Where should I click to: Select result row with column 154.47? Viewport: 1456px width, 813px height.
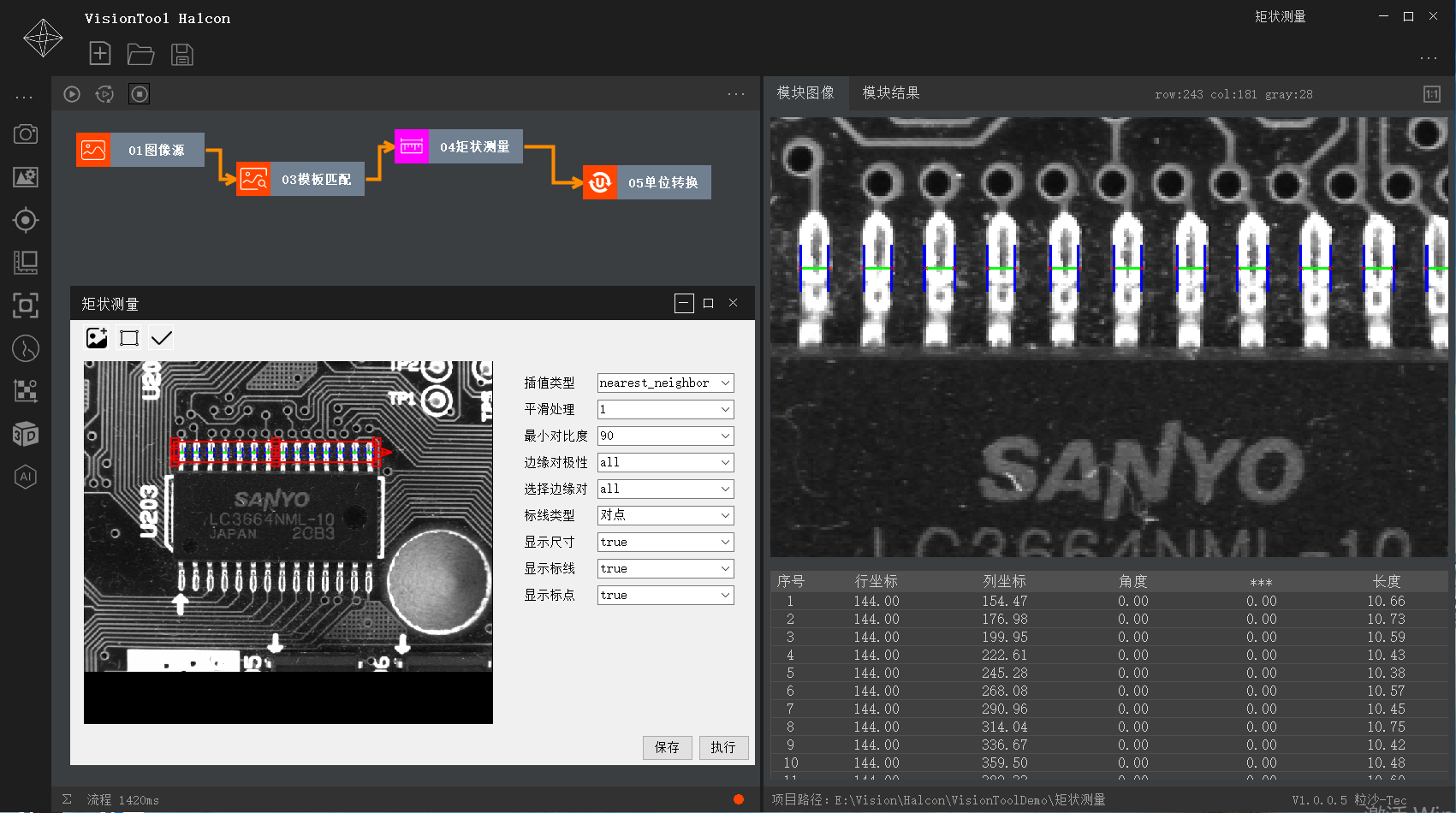[x=1108, y=601]
